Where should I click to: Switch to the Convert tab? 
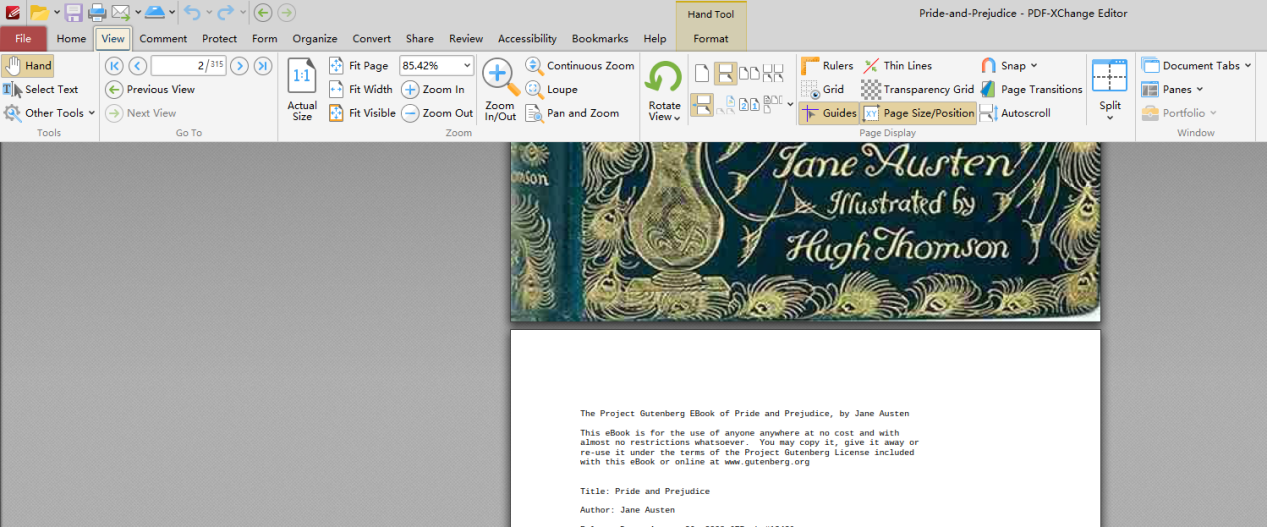tap(372, 39)
